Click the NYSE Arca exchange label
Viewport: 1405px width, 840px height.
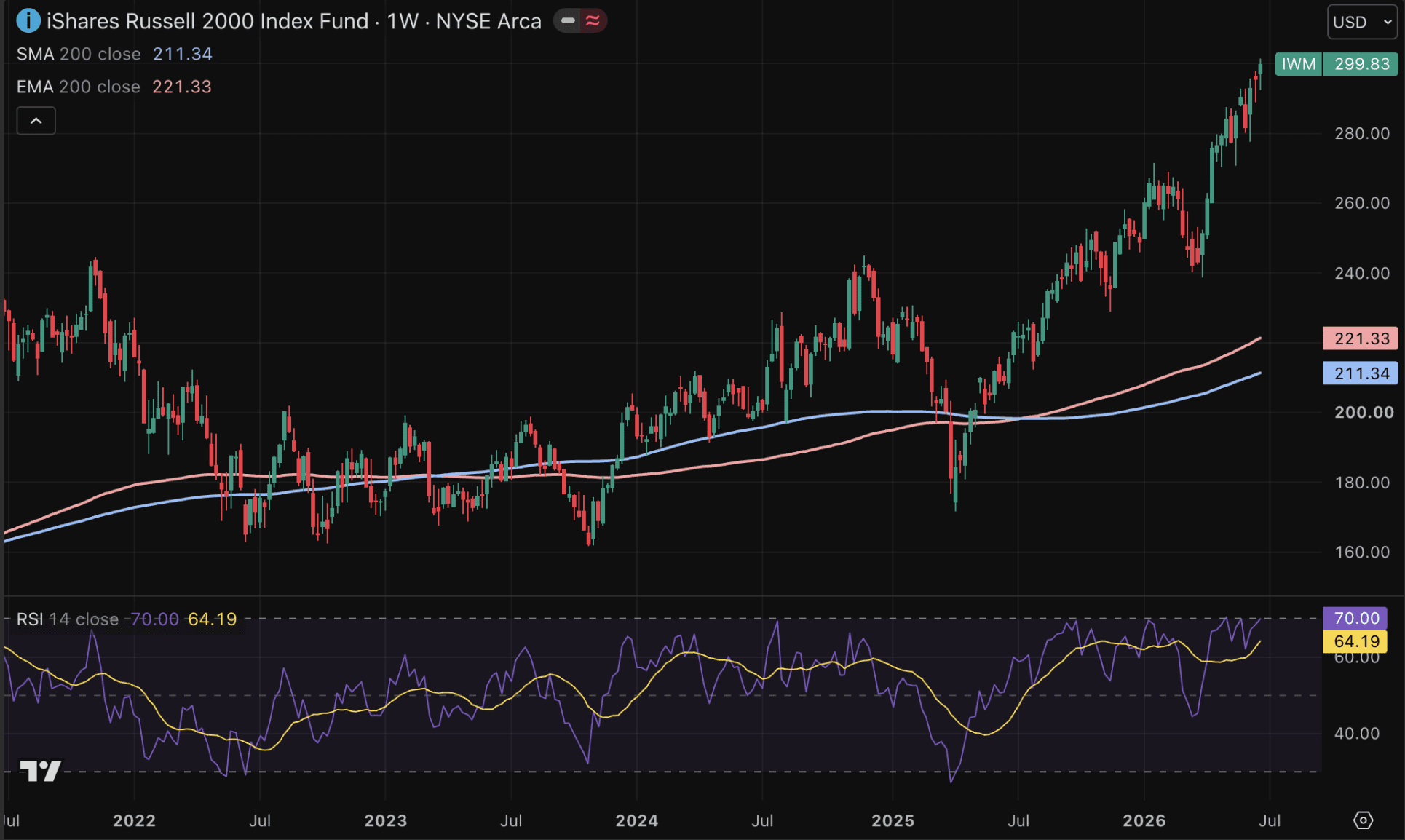coord(488,21)
